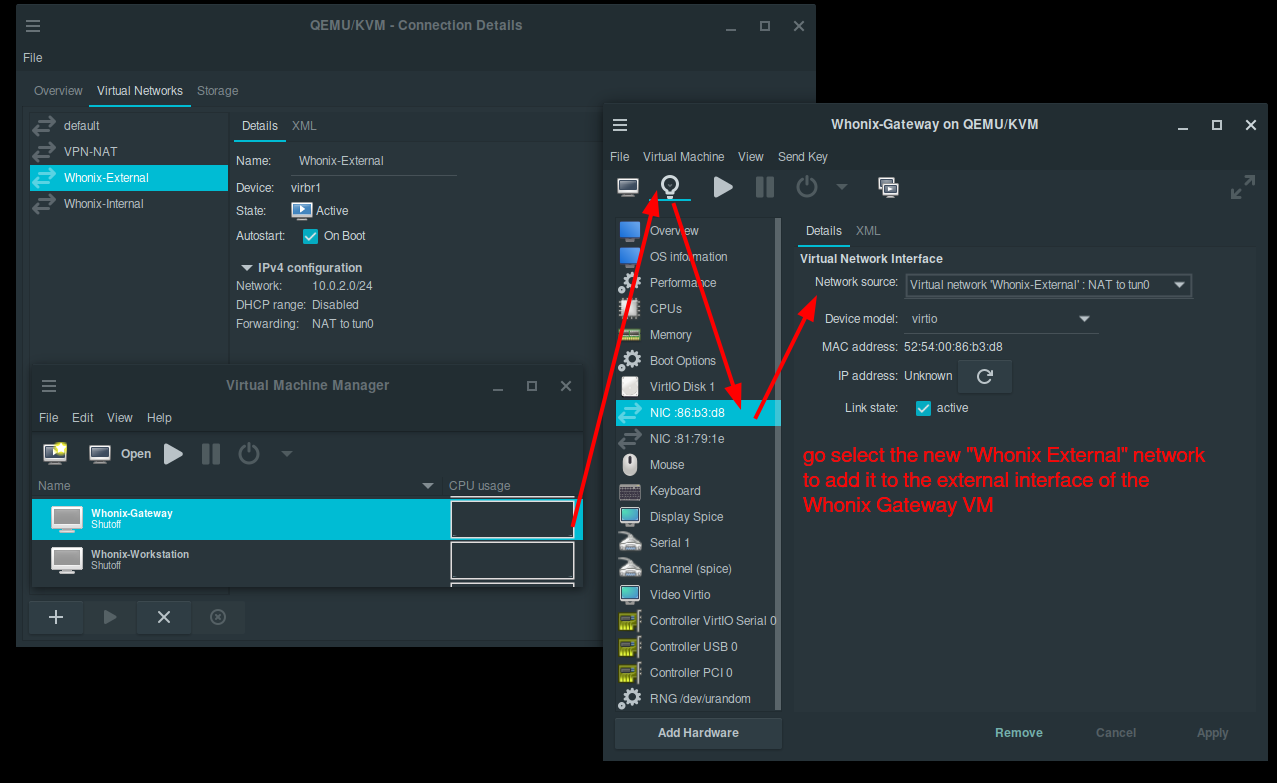Select Memory in hardware list
The image size is (1277, 783).
pos(696,335)
